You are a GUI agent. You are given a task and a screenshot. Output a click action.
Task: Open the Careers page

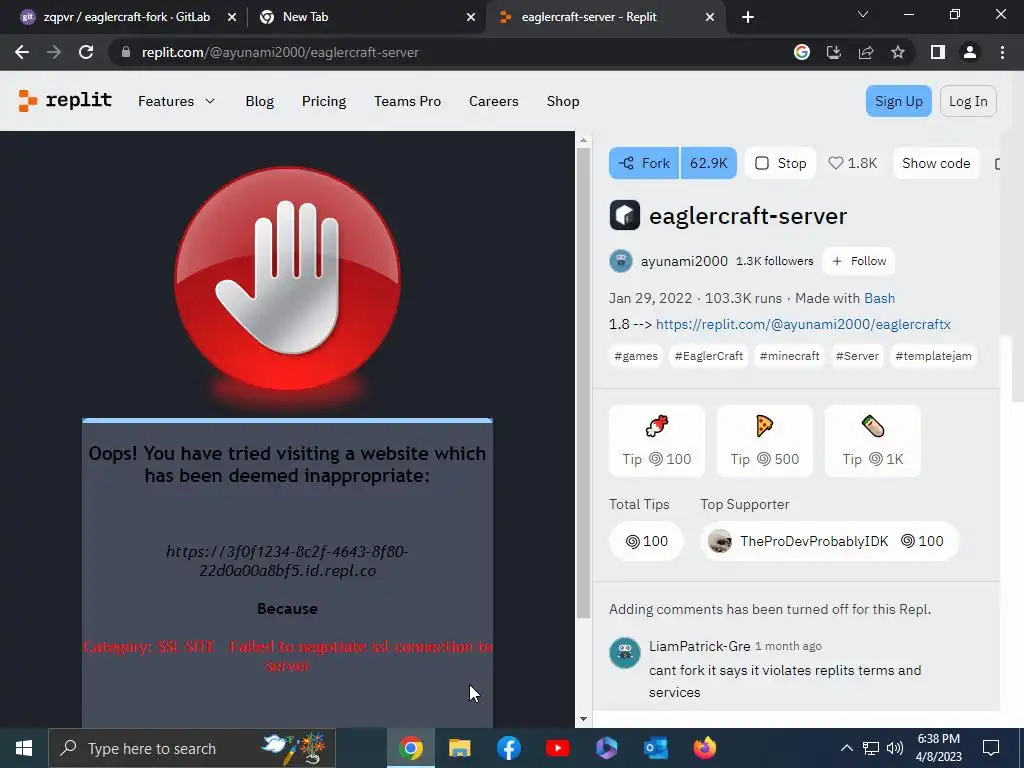494,101
